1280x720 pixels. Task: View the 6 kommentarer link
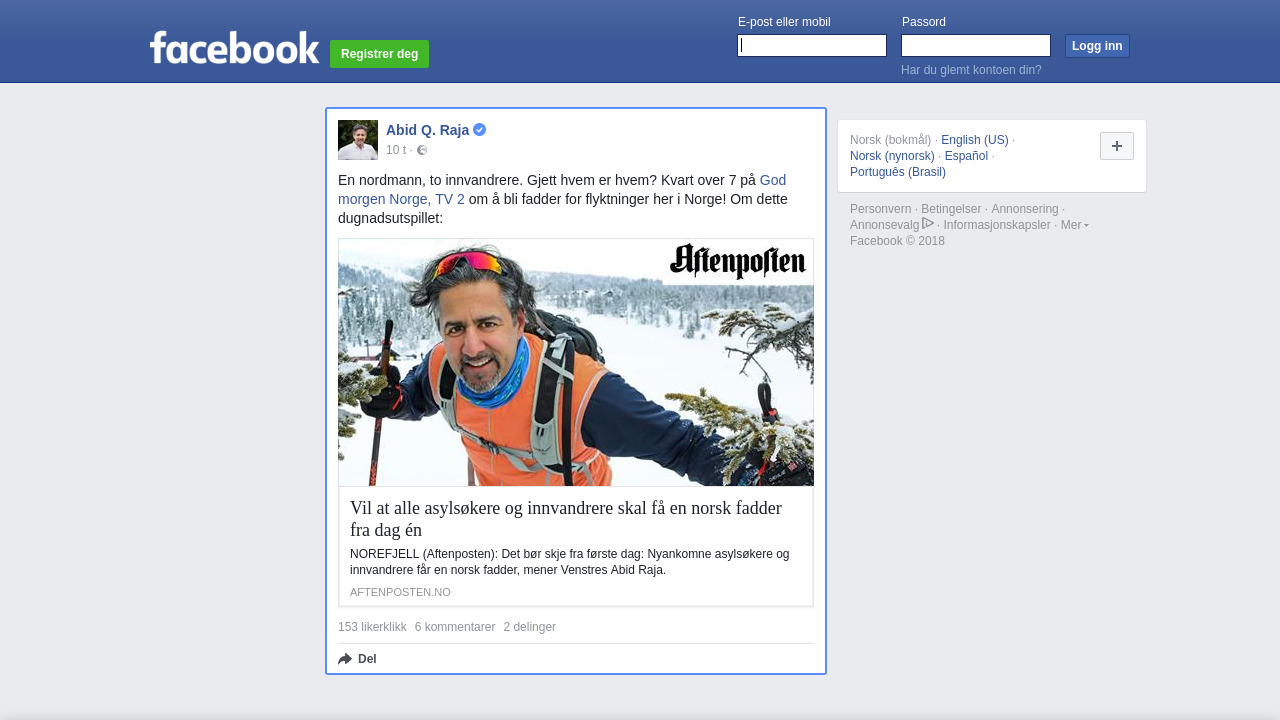455,627
